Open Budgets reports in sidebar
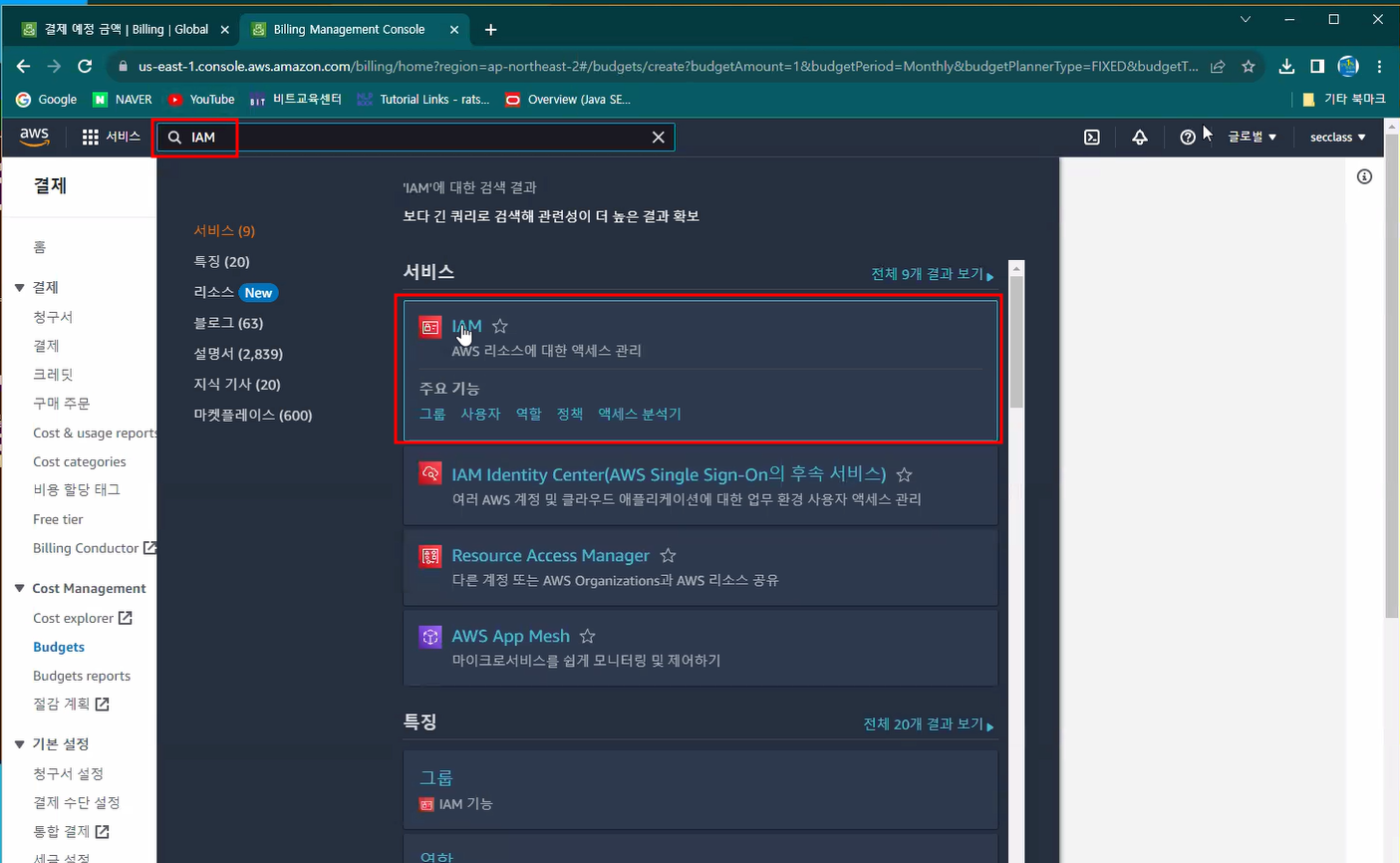Viewport: 1400px width, 863px height. coord(82,676)
